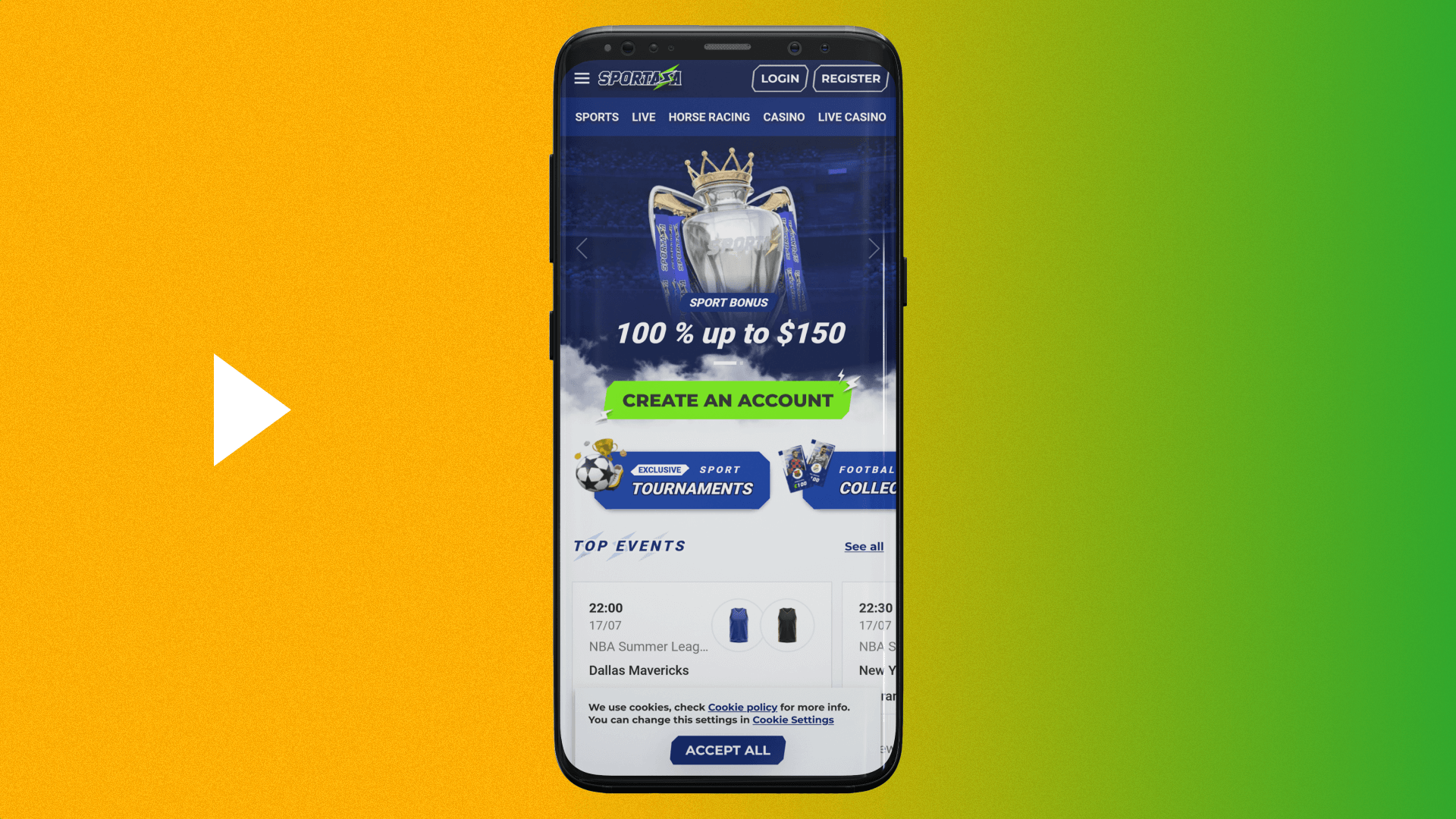Click the CREATE AN ACCOUNT button
The width and height of the screenshot is (1456, 819).
point(728,400)
